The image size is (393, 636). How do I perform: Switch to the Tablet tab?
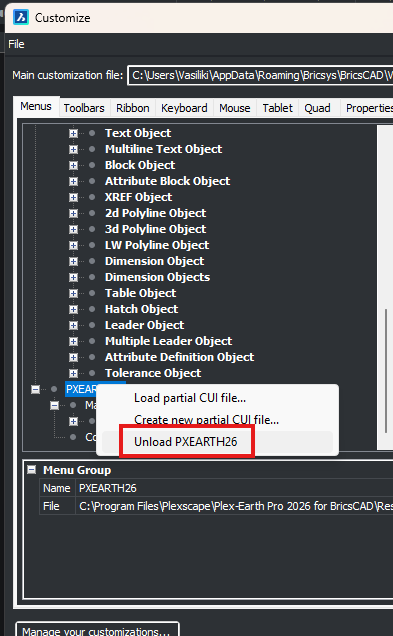pos(278,108)
